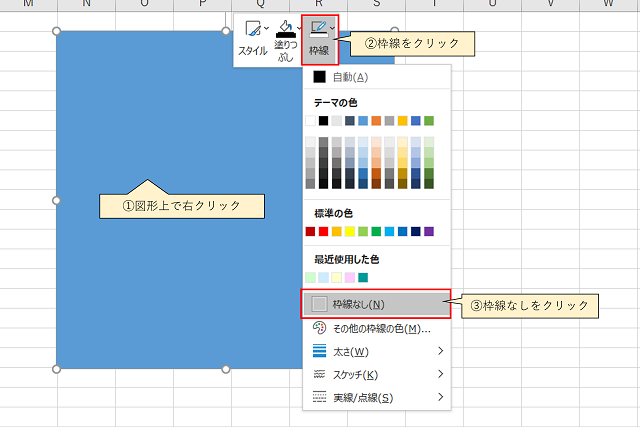Click the line weight icon beside 太さ
The image size is (640, 427).
pyautogui.click(x=319, y=351)
